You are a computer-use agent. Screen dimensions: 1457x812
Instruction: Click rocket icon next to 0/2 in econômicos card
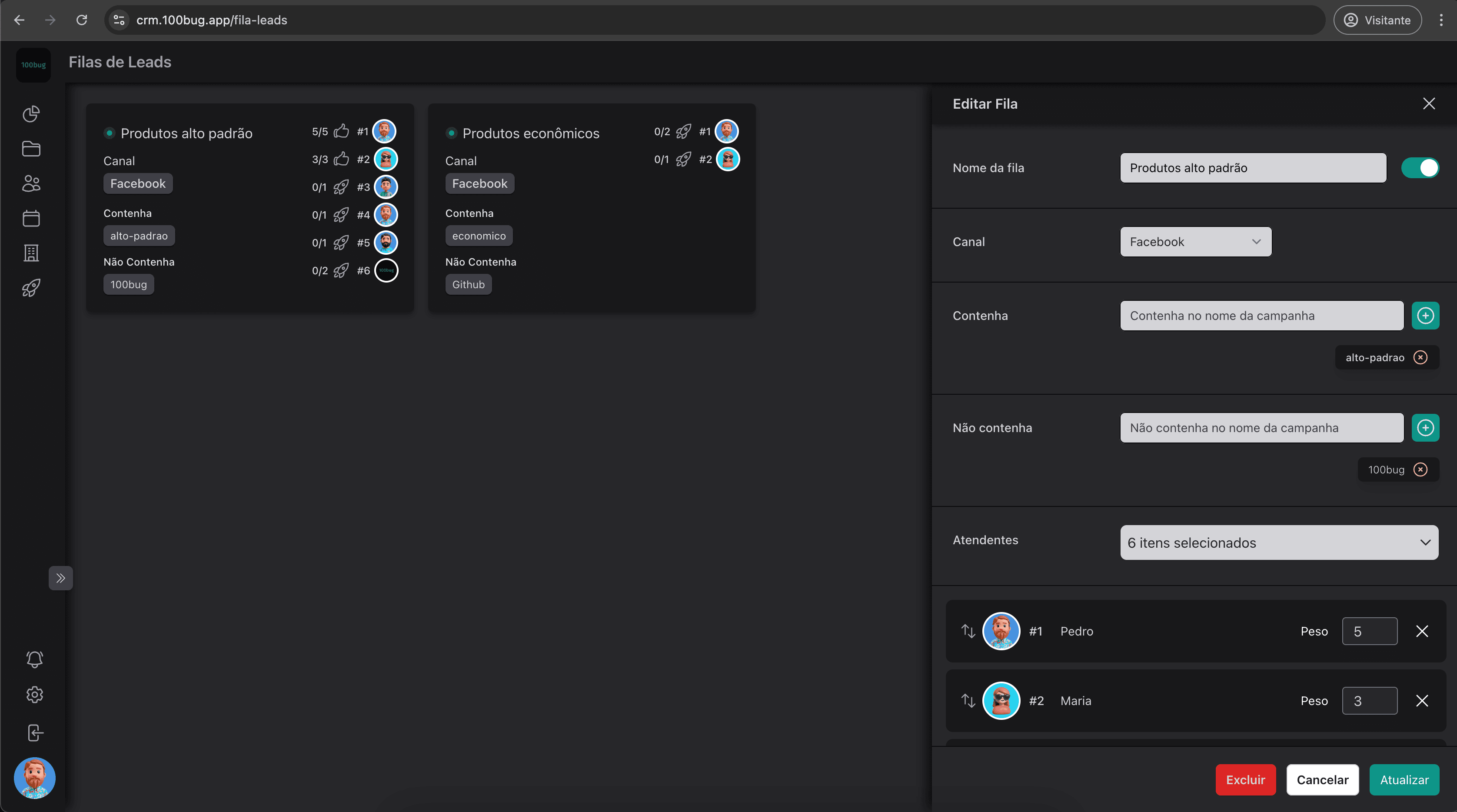[x=683, y=131]
